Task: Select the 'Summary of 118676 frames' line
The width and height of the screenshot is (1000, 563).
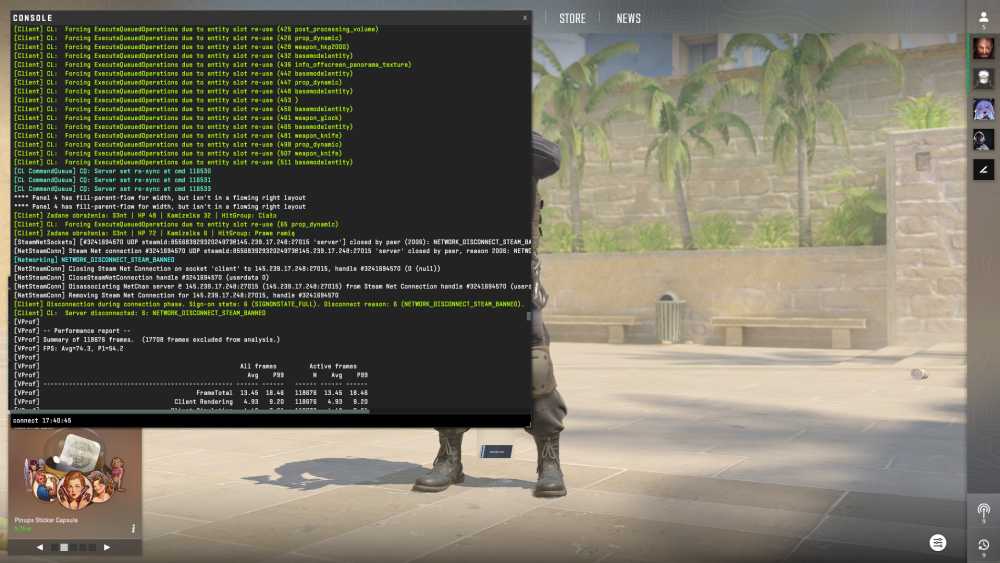Action: tap(147, 340)
